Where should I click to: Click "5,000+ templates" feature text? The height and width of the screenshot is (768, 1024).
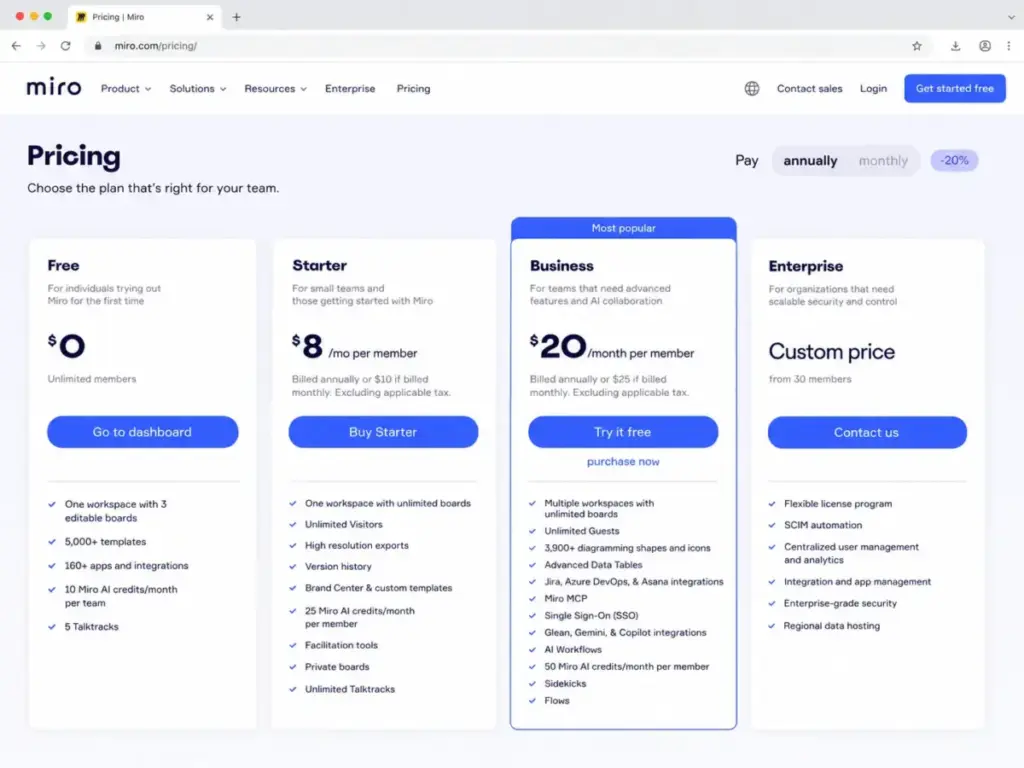105,542
